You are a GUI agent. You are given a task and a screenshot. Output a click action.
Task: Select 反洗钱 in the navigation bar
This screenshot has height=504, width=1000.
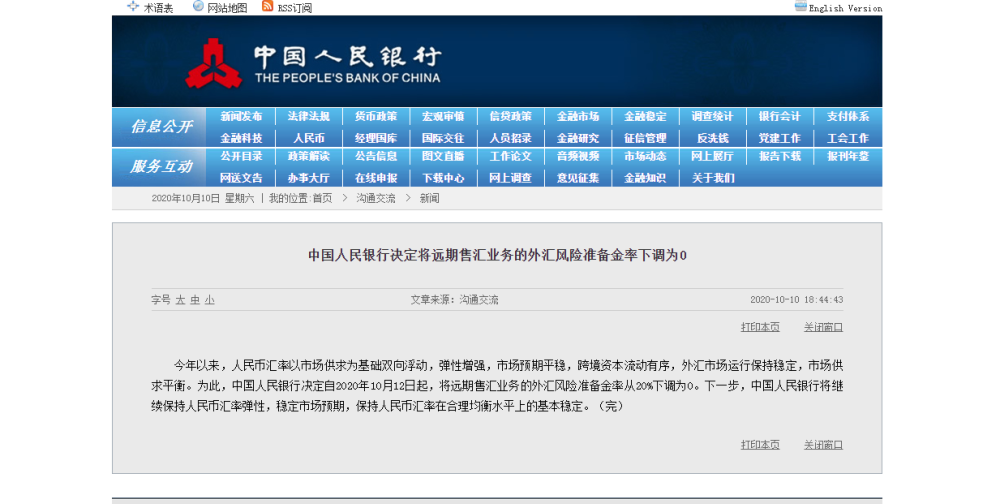(x=712, y=138)
